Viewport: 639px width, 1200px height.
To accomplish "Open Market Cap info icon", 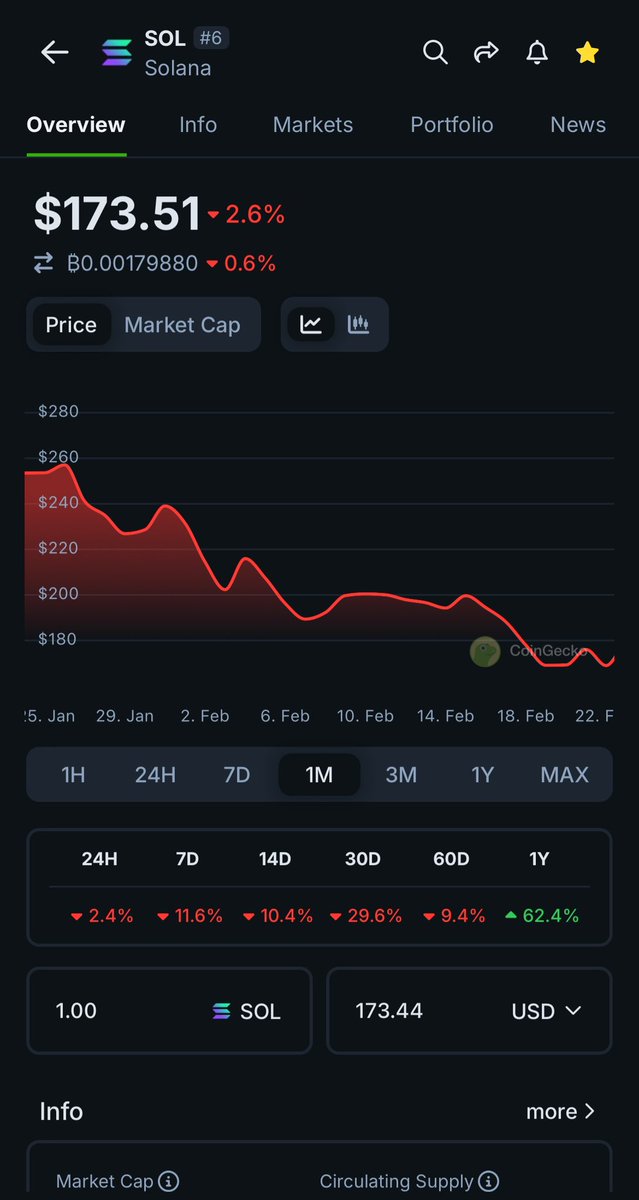I will coord(169,1181).
